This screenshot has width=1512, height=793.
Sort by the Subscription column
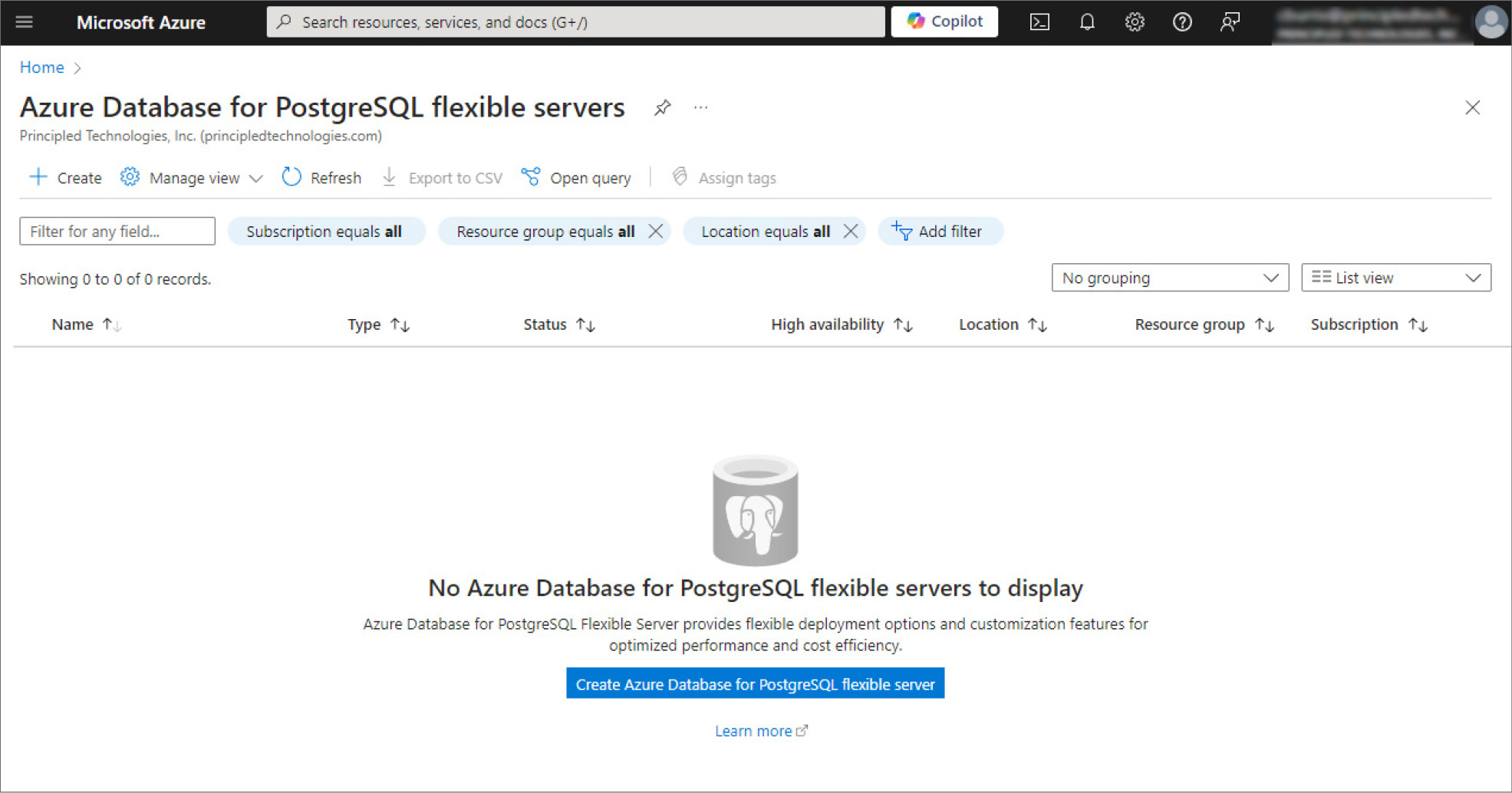pyautogui.click(x=1369, y=324)
